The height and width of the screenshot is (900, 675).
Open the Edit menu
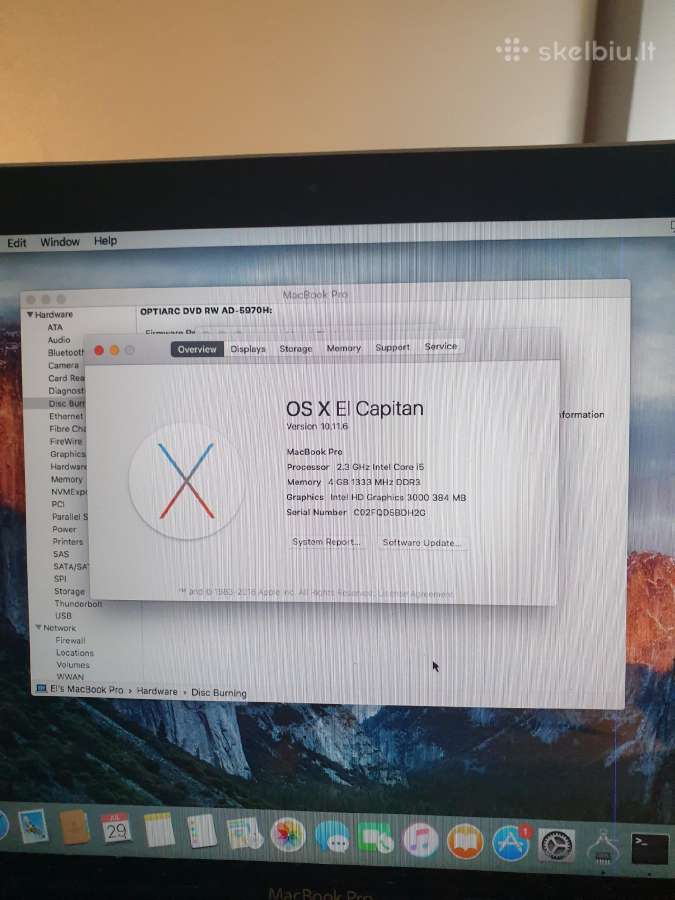(17, 242)
